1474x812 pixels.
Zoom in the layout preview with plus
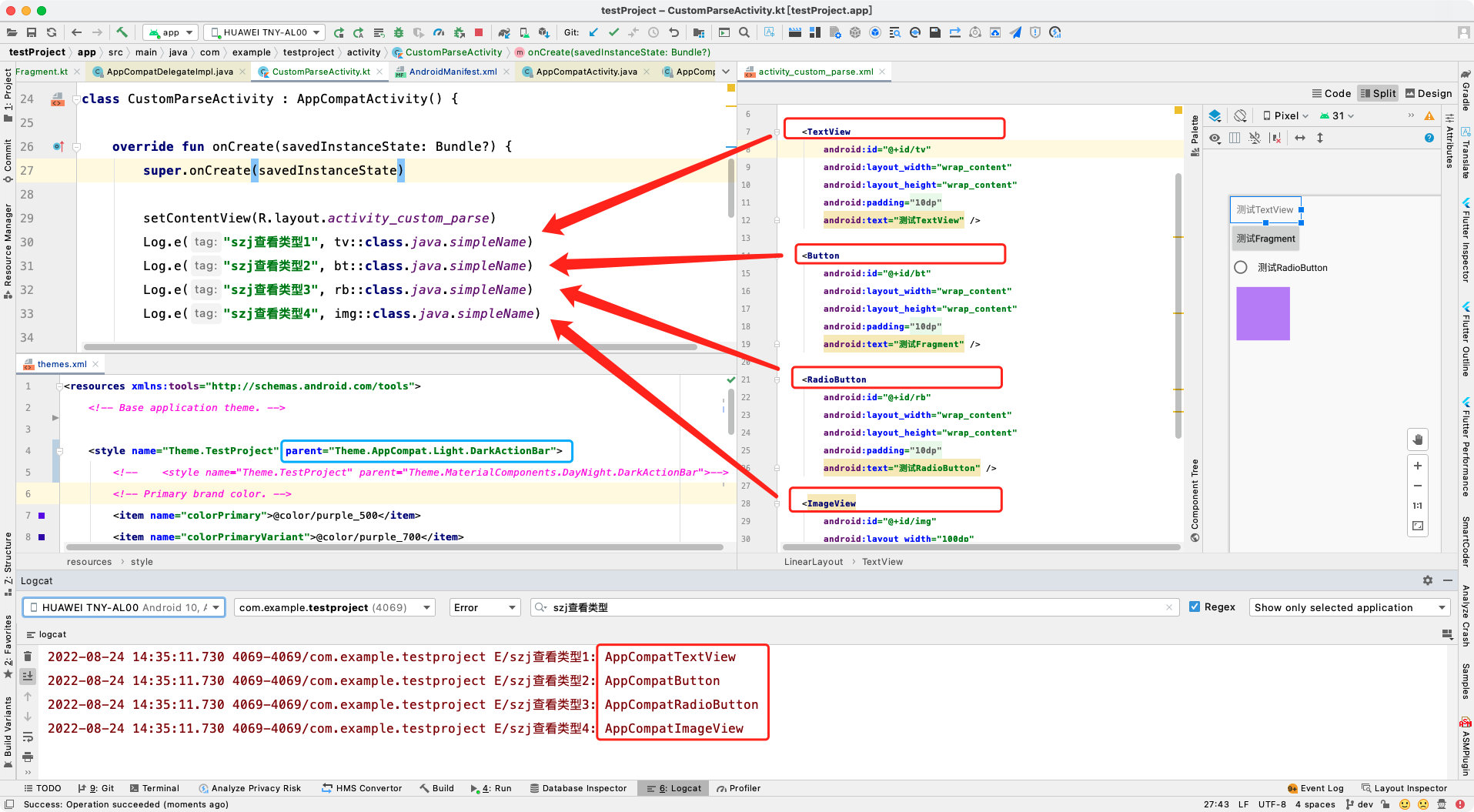coord(1417,466)
